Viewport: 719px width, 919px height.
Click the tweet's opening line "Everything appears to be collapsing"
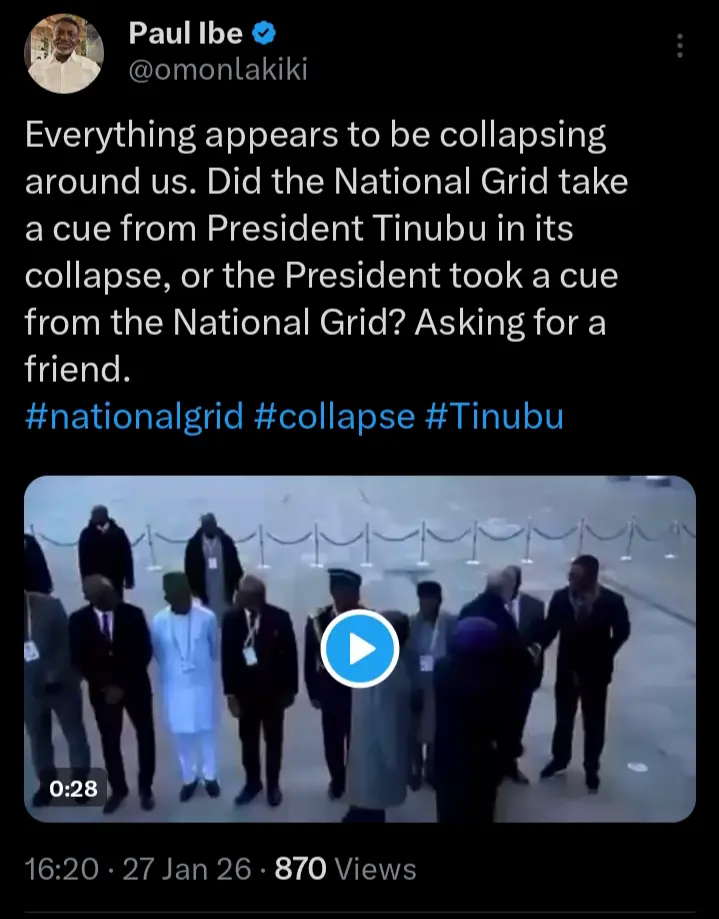[x=315, y=136]
